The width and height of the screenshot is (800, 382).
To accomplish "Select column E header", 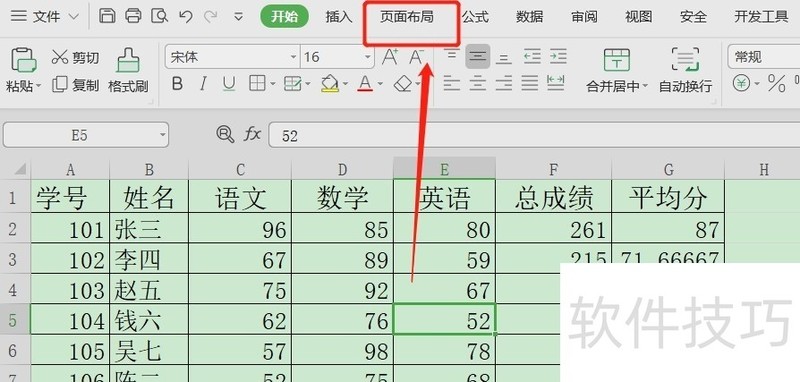I will [444, 169].
